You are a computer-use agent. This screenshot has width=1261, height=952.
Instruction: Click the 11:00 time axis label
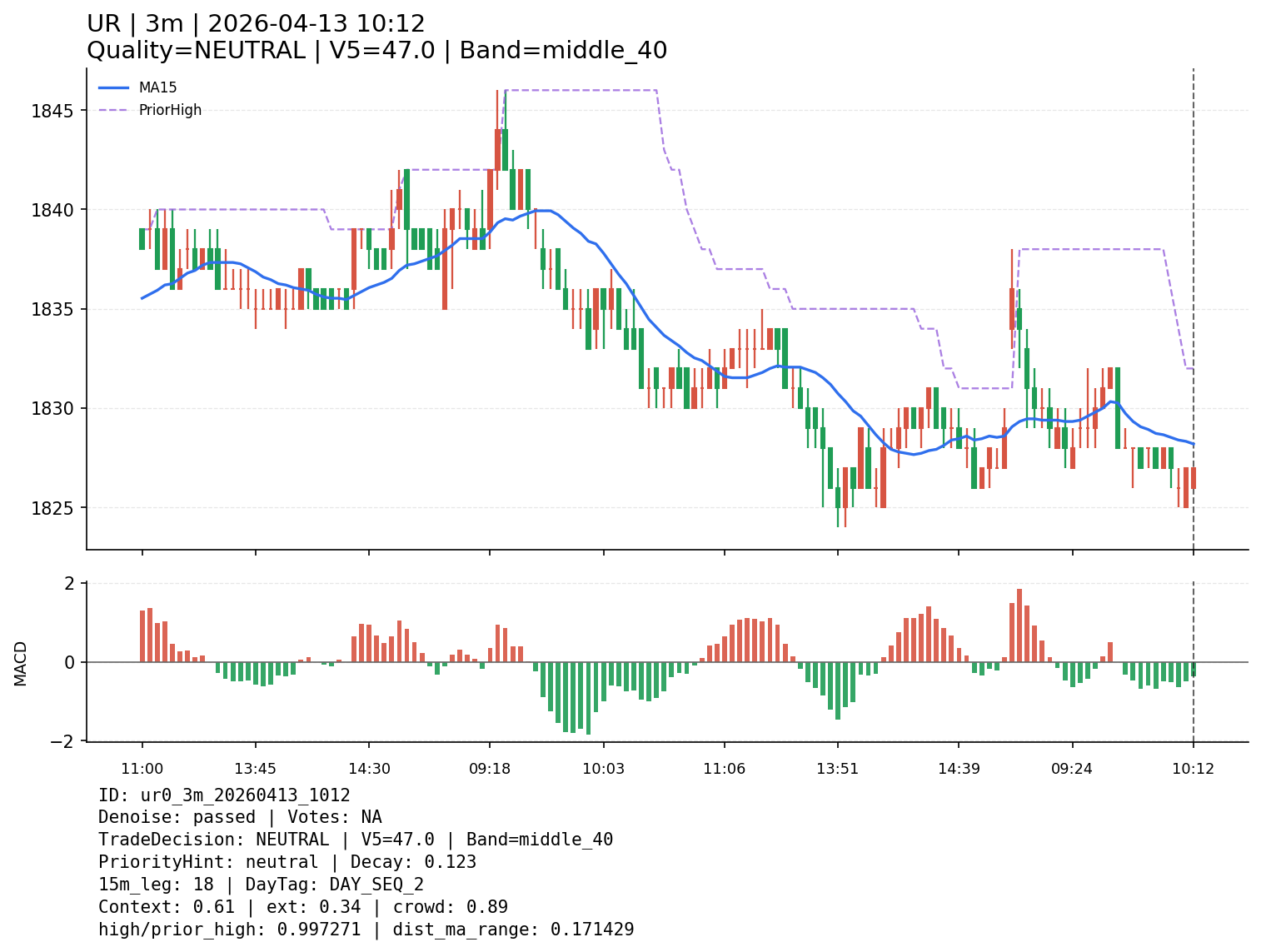coord(142,769)
